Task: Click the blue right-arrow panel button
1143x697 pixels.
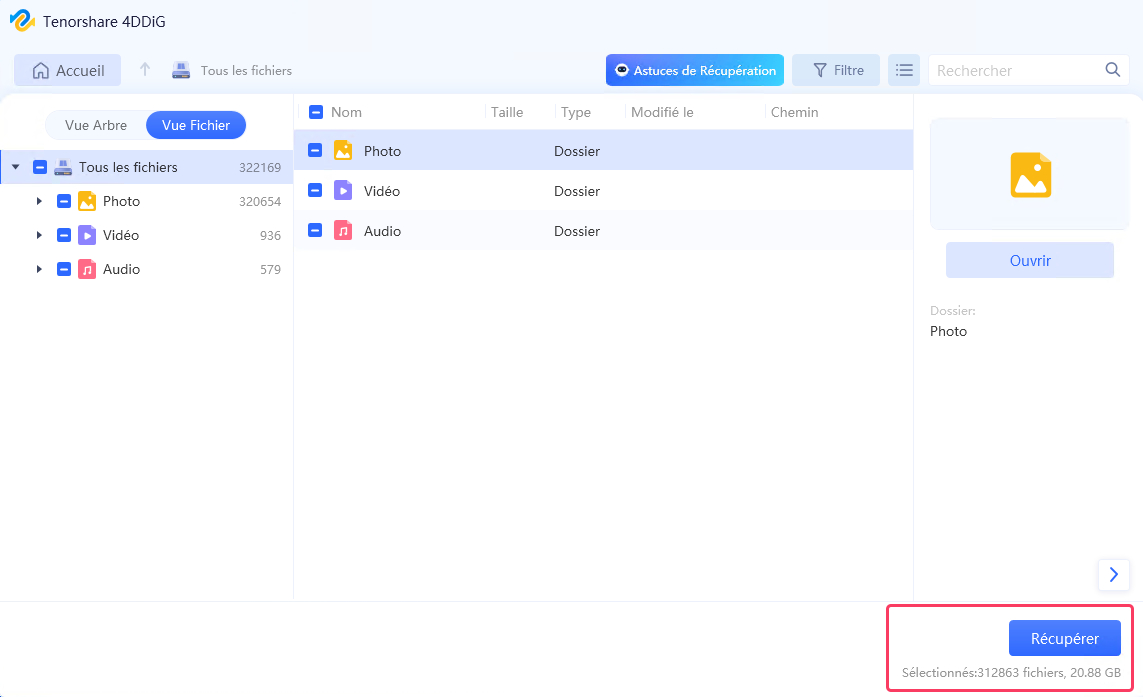Action: (1114, 575)
